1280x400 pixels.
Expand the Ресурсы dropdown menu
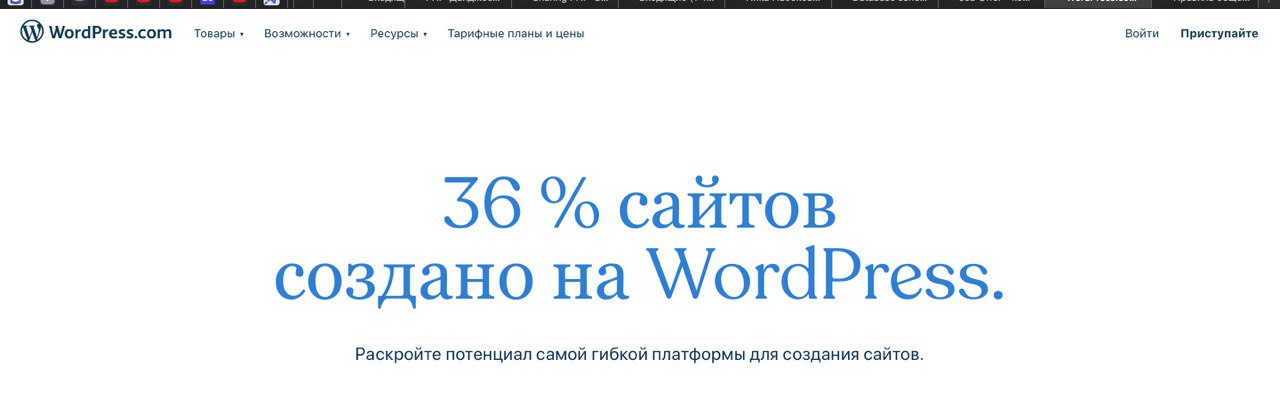[398, 33]
